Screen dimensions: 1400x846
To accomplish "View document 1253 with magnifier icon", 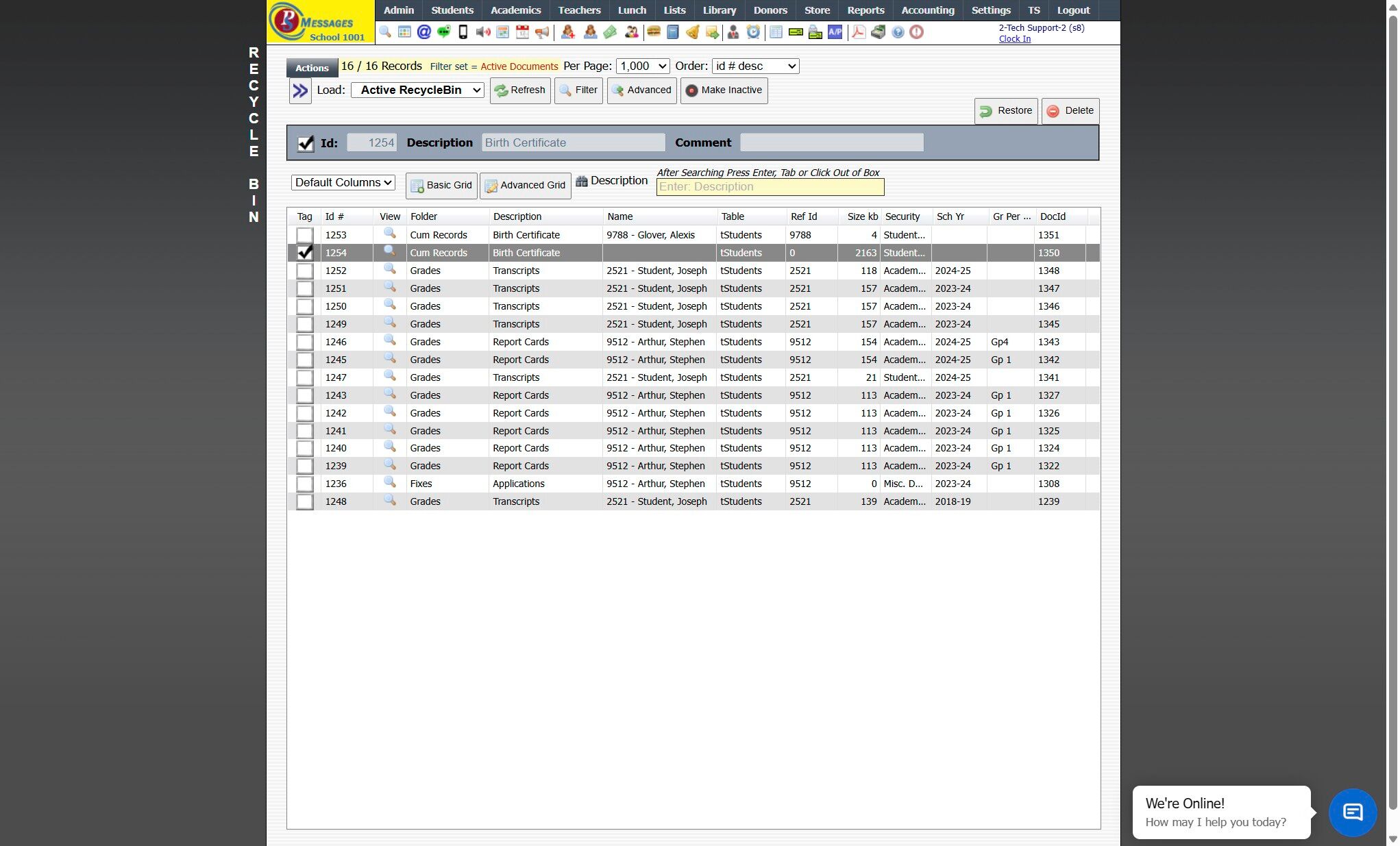I will tap(389, 234).
